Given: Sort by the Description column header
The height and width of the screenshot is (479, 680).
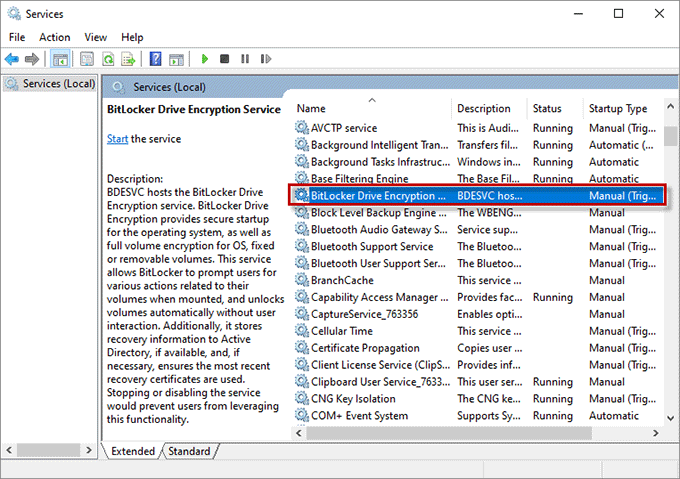Looking at the screenshot, I should [489, 108].
